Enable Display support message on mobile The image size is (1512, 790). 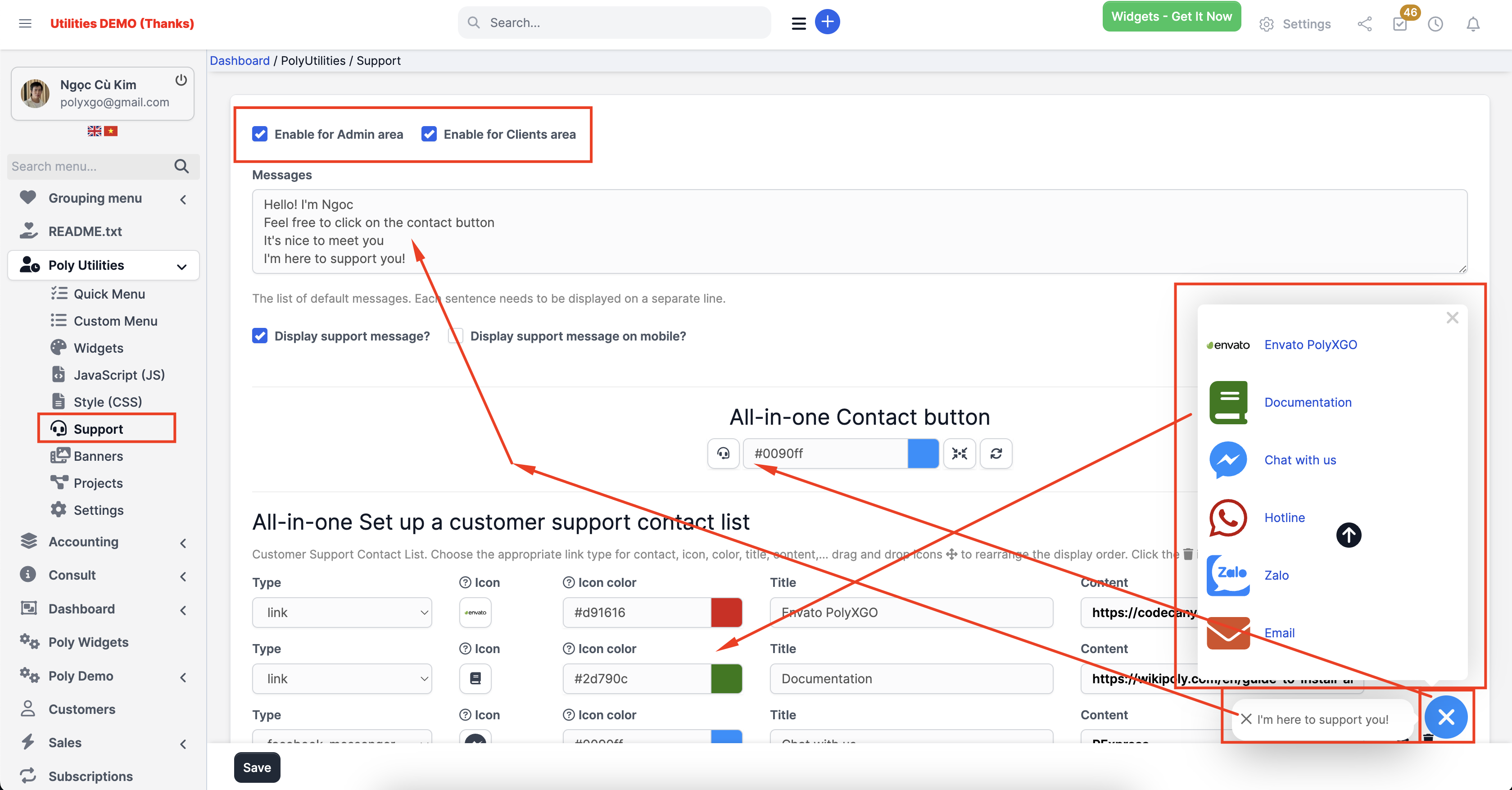pyautogui.click(x=456, y=336)
